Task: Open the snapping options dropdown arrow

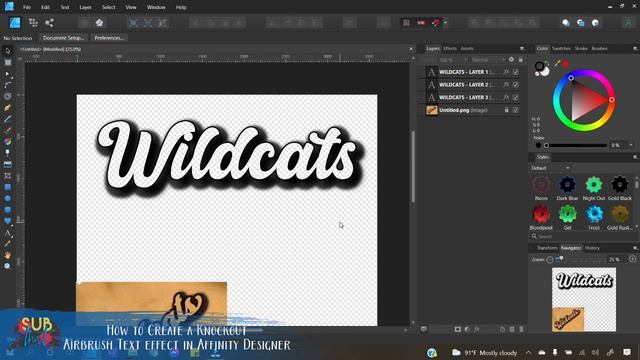Action: (x=445, y=23)
